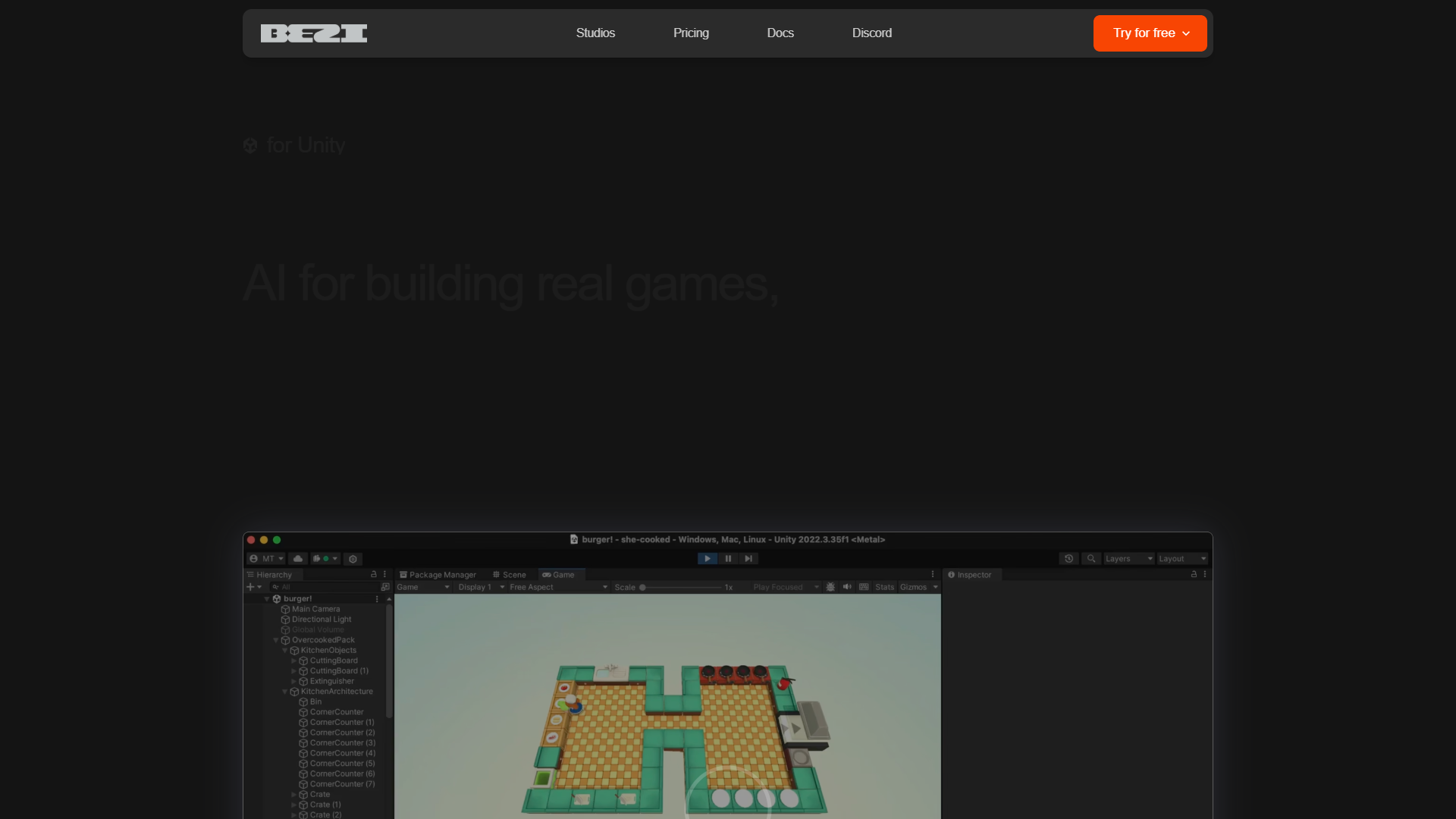Adjust the Game view Scale slider
Viewport: 1456px width, 819px height.
coord(682,587)
